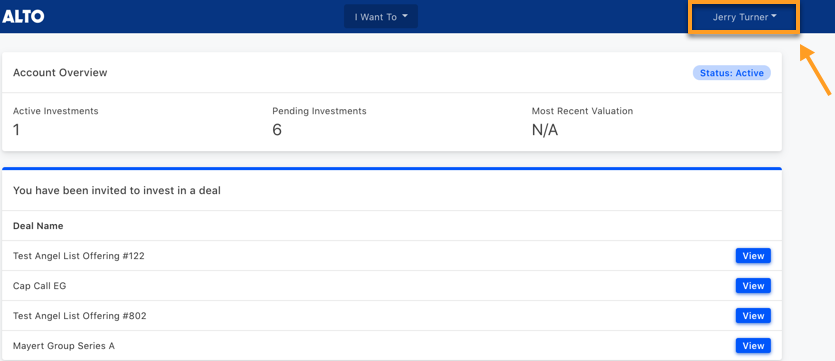
Task: Click the Account Overview heading
Action: (x=60, y=72)
